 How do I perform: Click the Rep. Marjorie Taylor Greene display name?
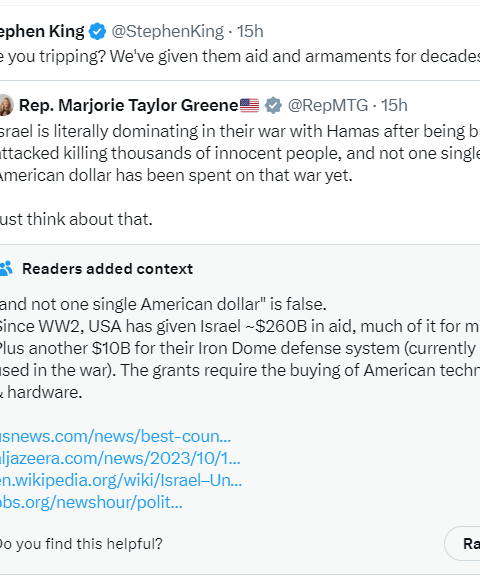pos(129,105)
